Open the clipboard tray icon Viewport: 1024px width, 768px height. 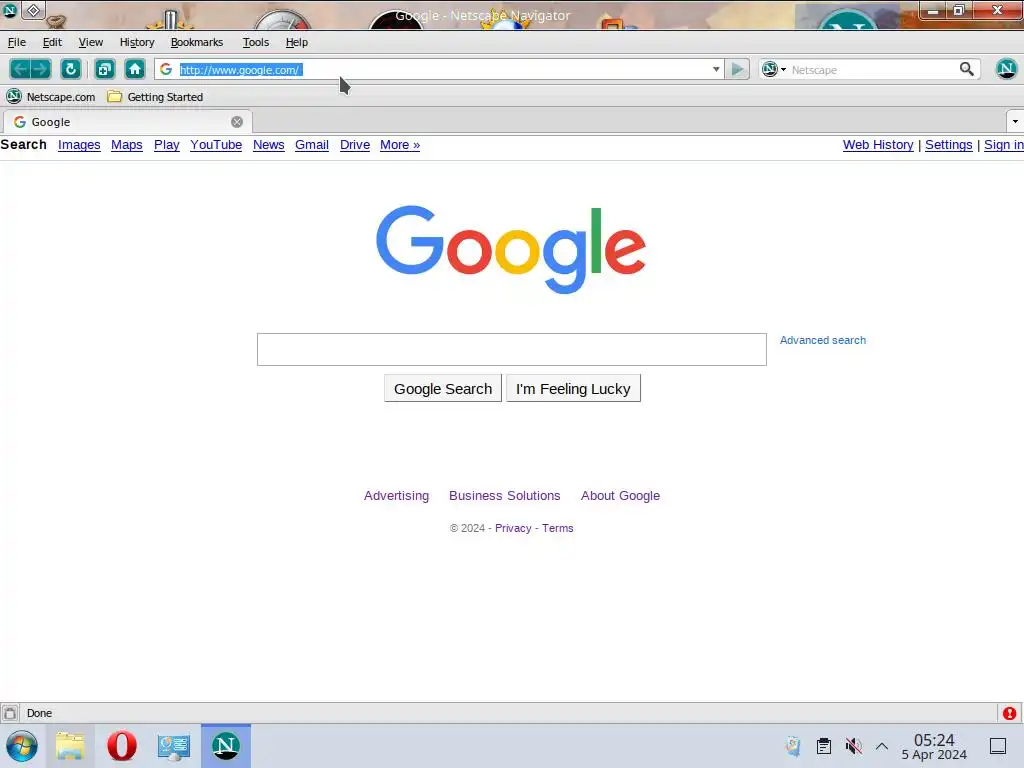(824, 746)
